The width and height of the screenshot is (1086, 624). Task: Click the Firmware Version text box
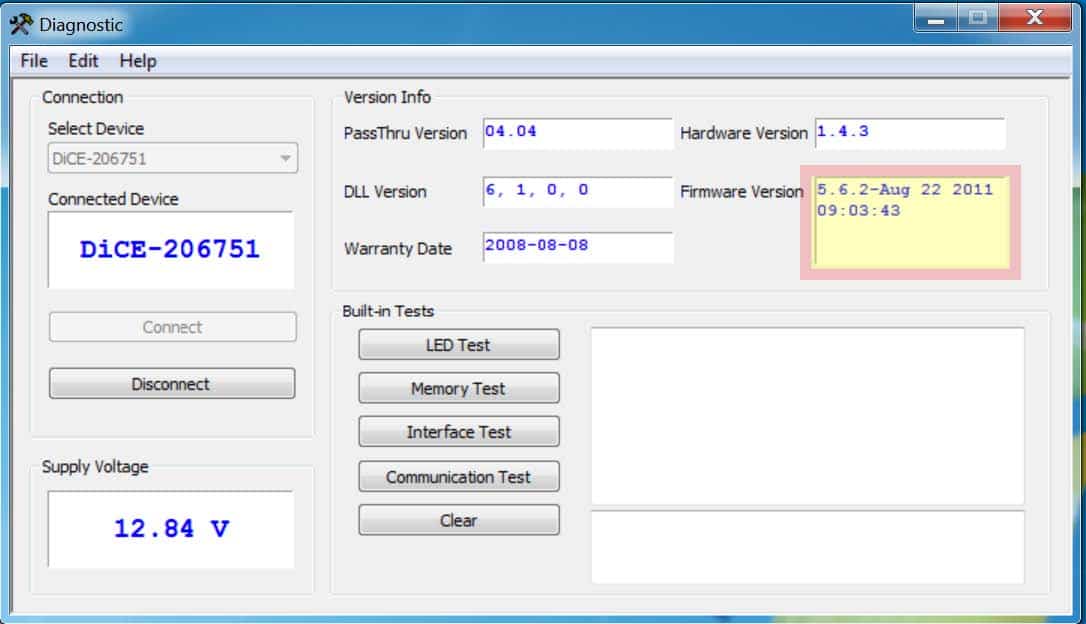point(911,222)
